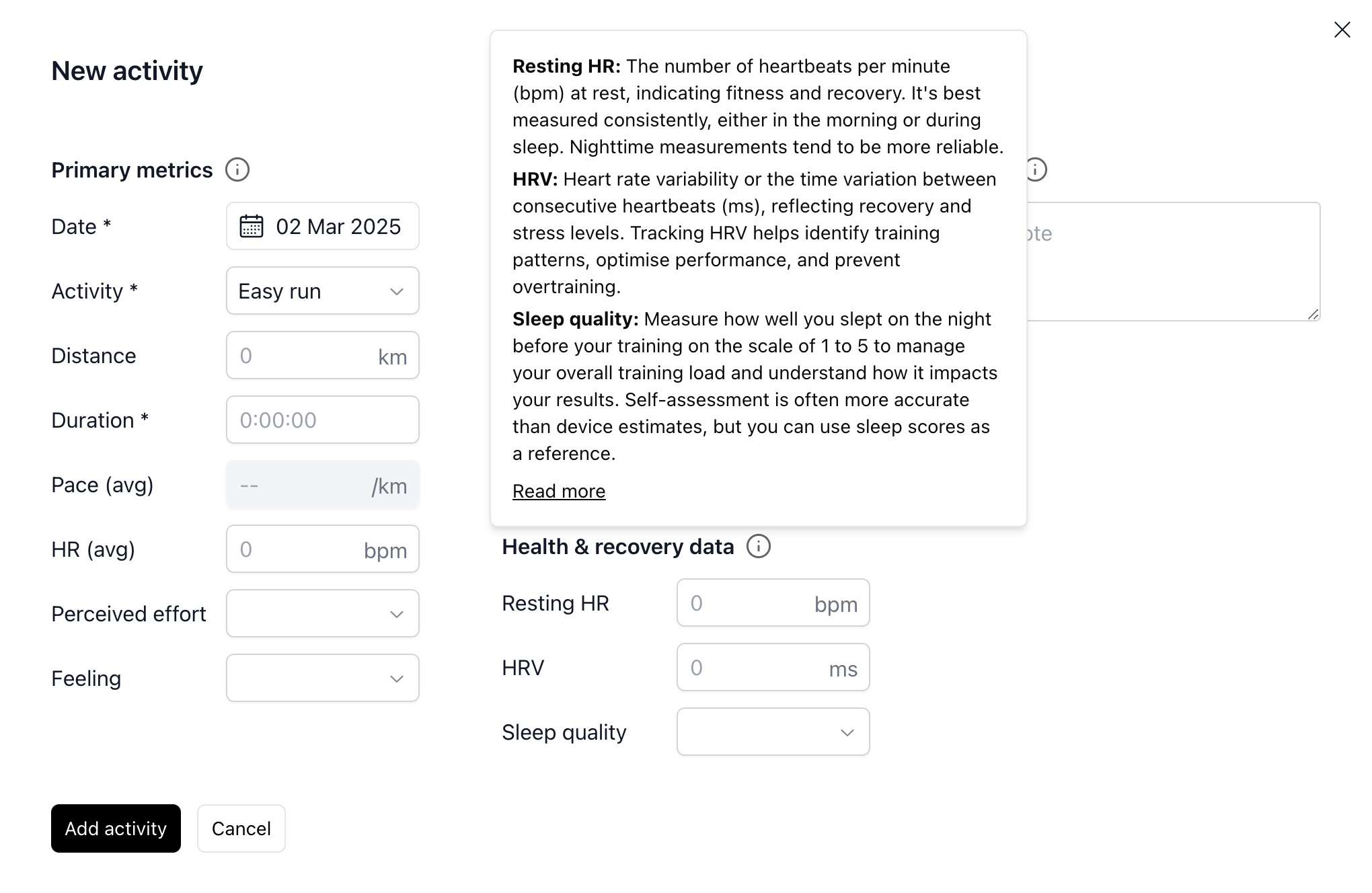Click the Primary metrics info icon
The width and height of the screenshot is (1372, 893).
coord(237,170)
